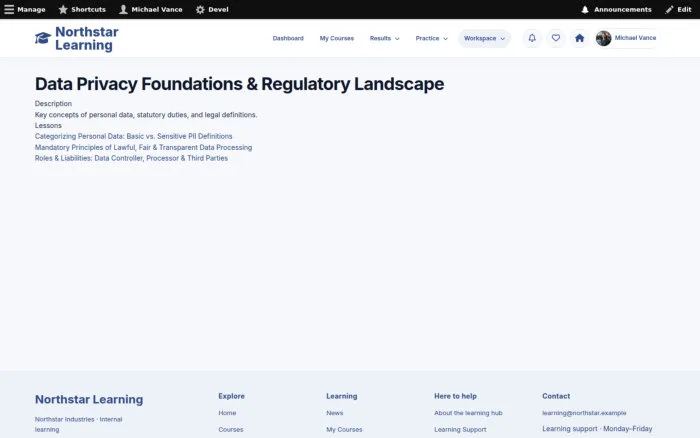Open Learning Support footer link
The image size is (700, 438).
tap(460, 430)
